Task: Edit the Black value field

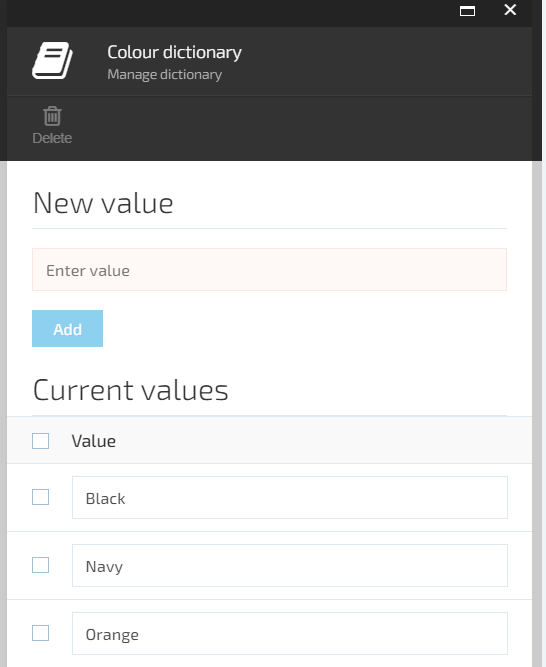Action: [290, 498]
